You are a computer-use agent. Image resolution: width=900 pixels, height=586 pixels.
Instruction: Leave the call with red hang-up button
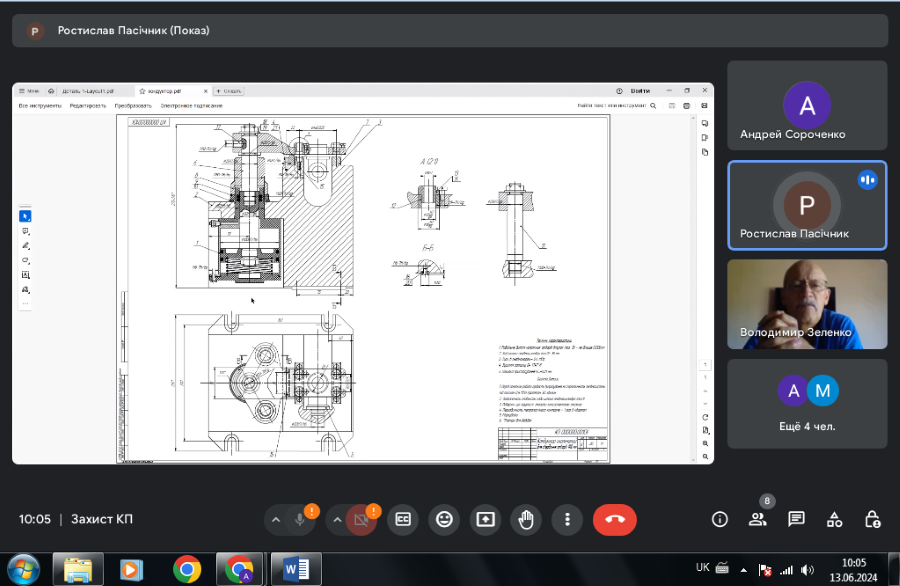point(614,519)
